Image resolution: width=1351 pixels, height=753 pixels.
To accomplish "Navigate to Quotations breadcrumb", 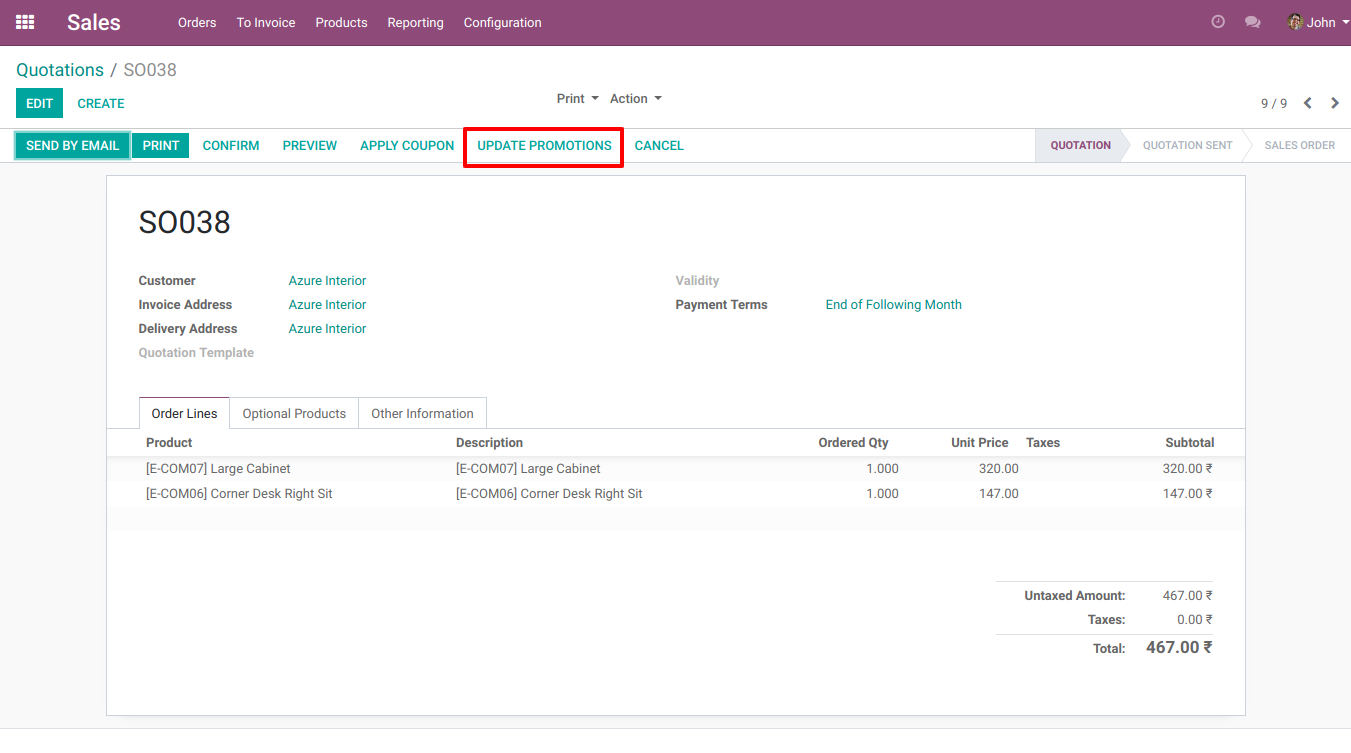I will pyautogui.click(x=60, y=70).
